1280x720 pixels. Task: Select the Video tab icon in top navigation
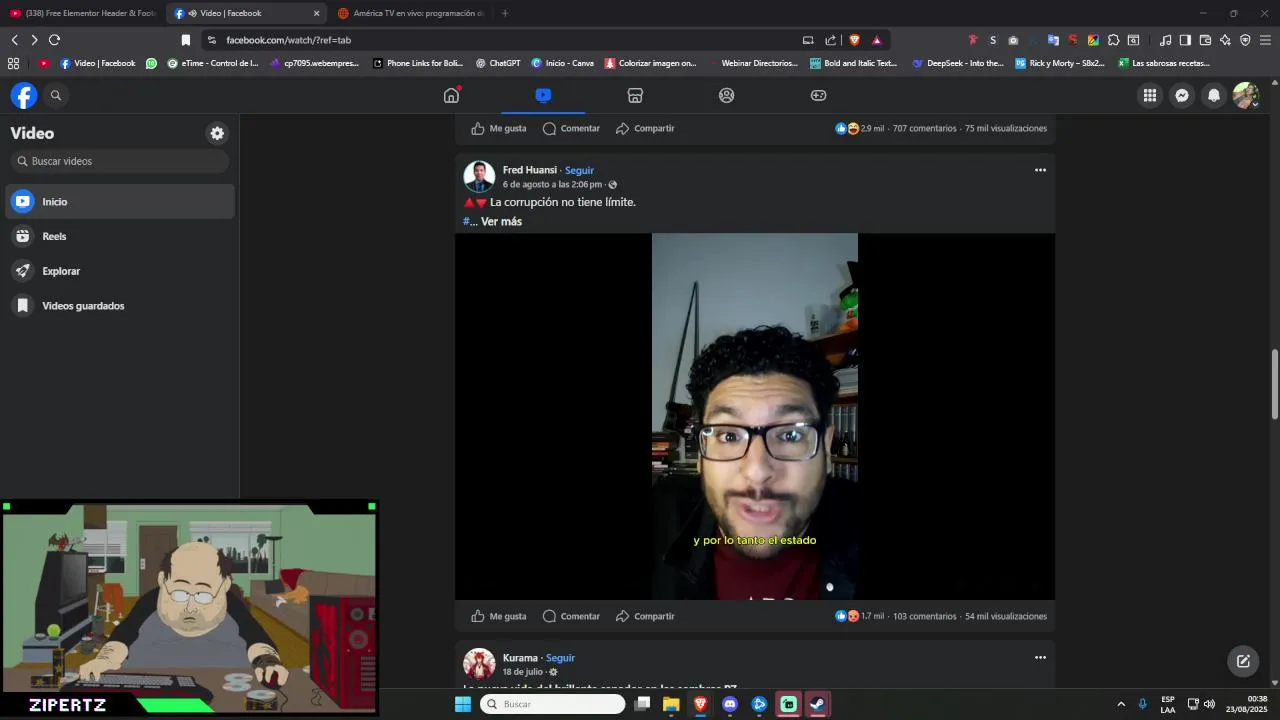click(x=543, y=95)
